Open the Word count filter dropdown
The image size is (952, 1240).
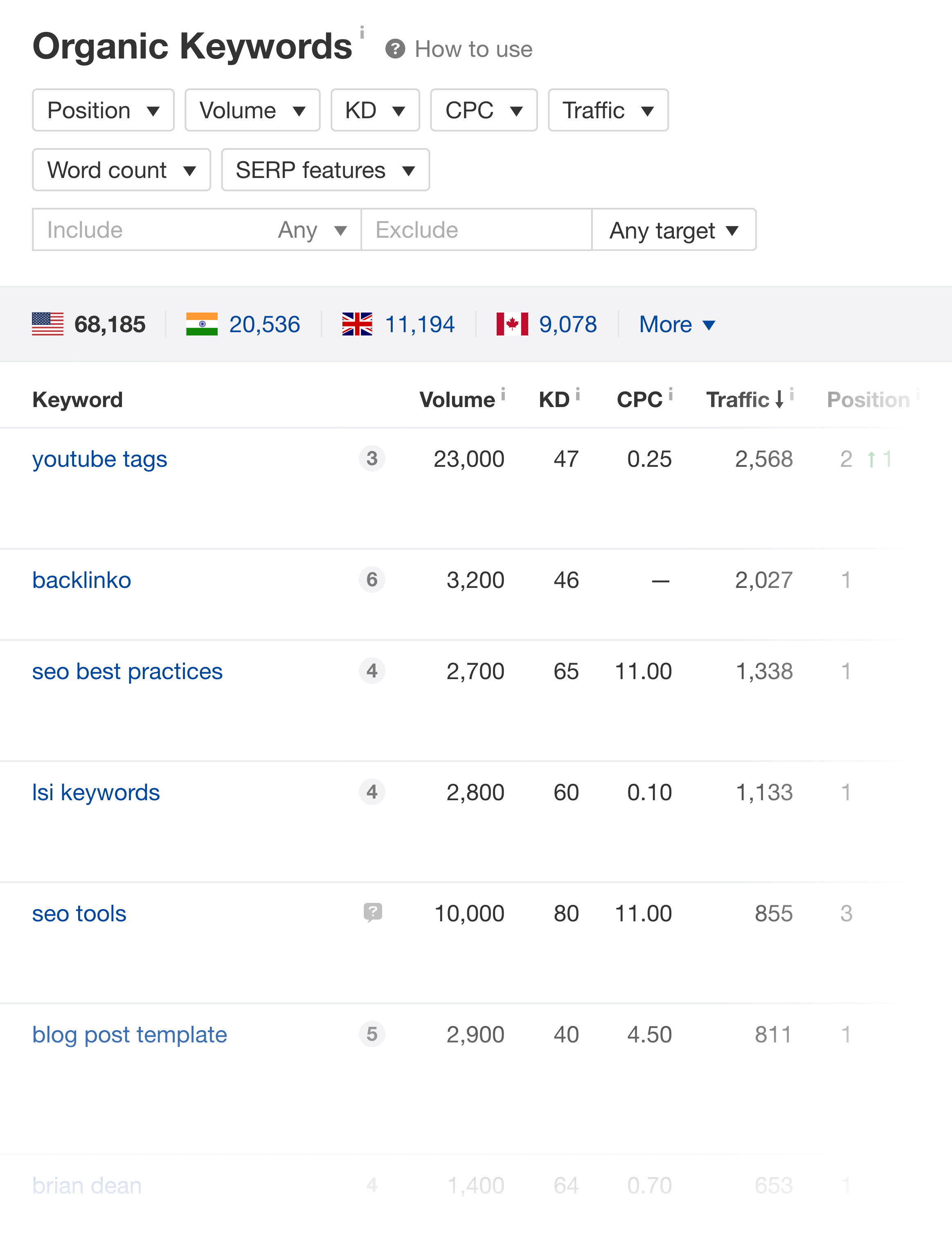pos(121,170)
